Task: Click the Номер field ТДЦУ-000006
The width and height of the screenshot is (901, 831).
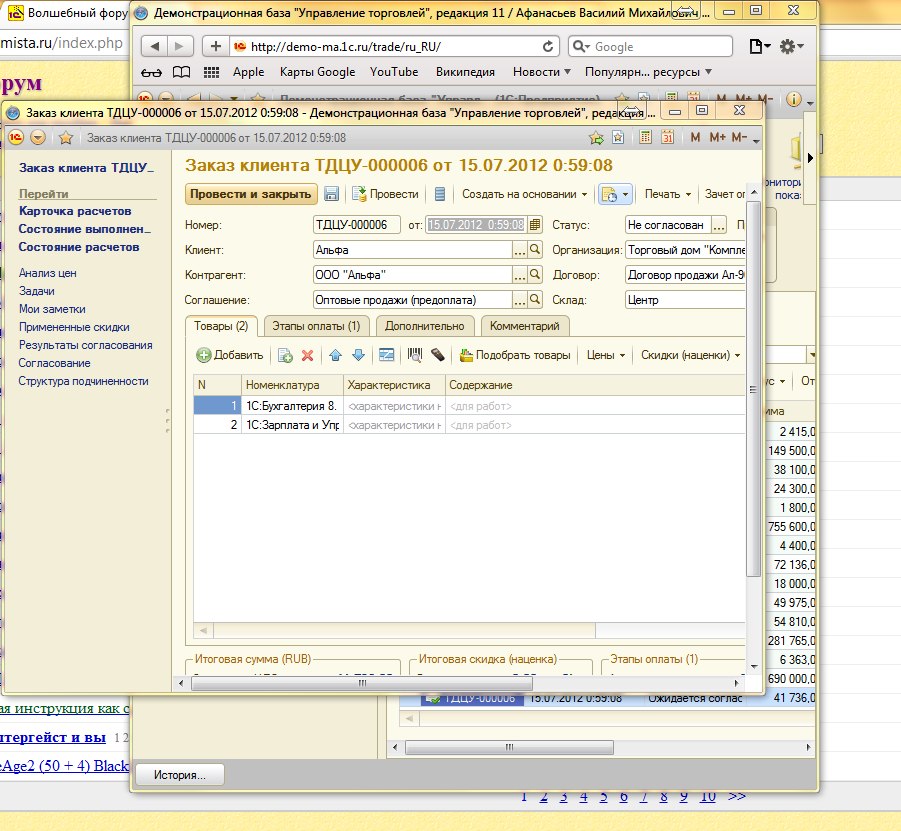Action: (356, 225)
